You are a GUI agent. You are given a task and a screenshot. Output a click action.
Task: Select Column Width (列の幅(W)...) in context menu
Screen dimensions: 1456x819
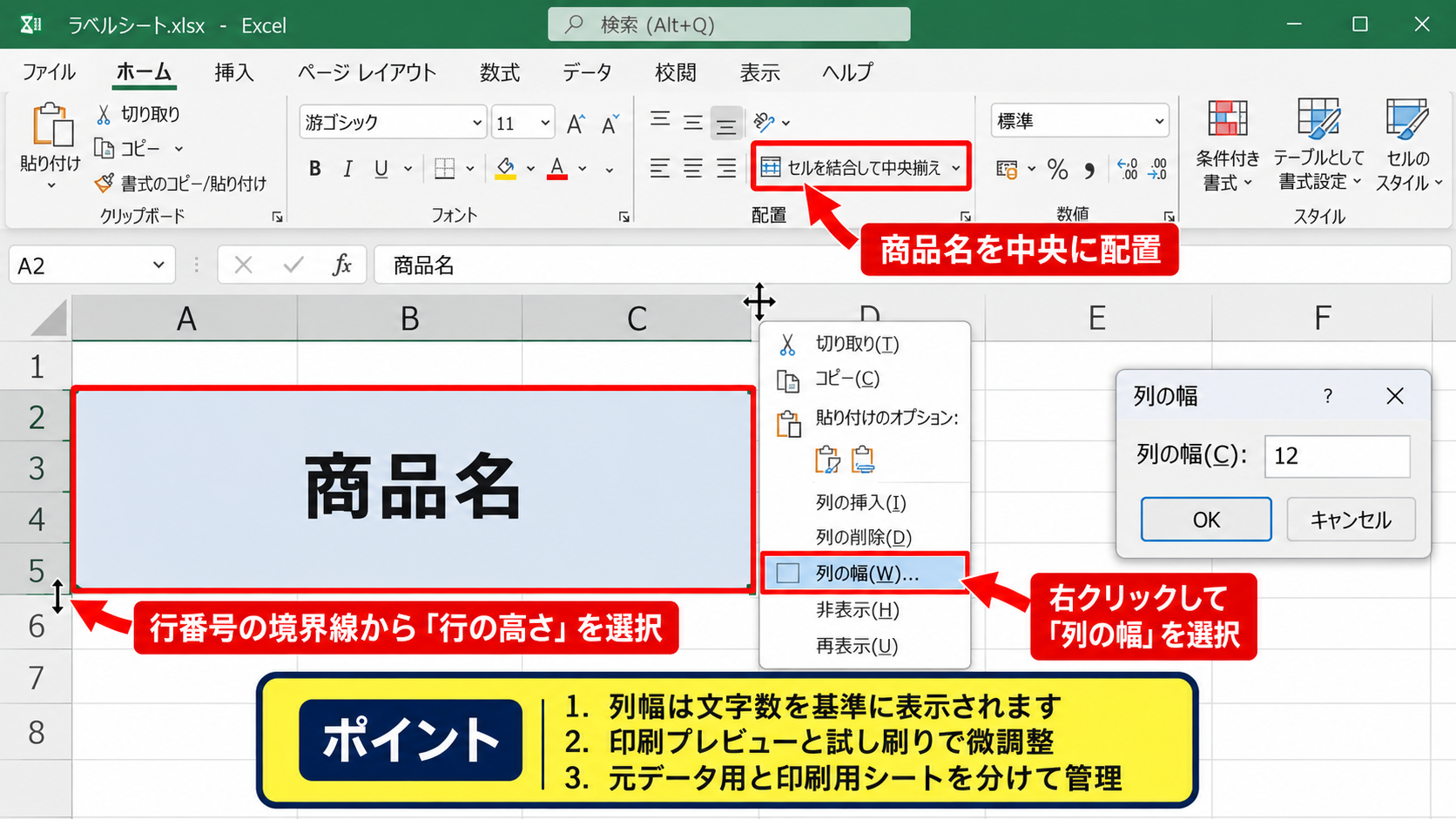point(864,574)
